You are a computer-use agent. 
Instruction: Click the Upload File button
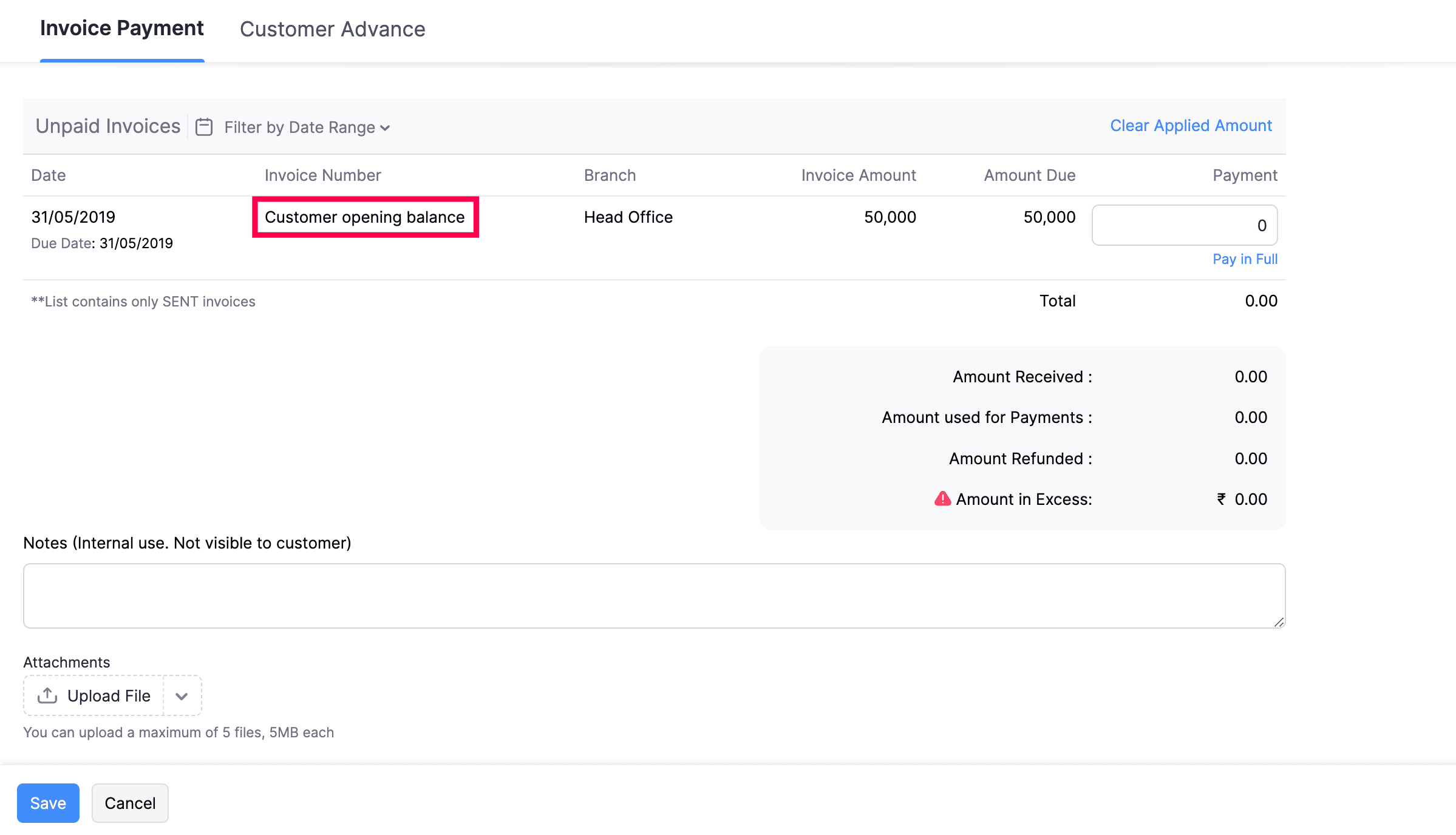point(108,696)
